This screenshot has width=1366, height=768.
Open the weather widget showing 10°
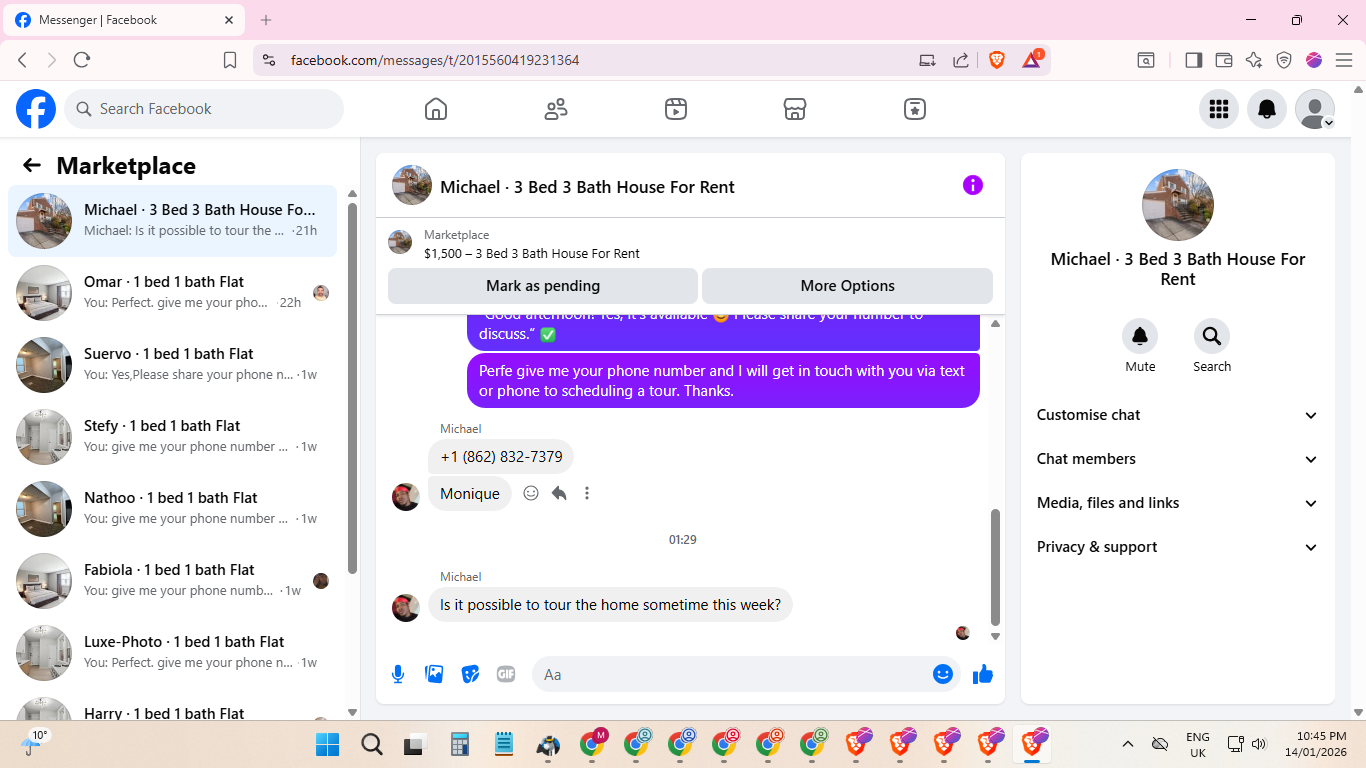tap(33, 744)
